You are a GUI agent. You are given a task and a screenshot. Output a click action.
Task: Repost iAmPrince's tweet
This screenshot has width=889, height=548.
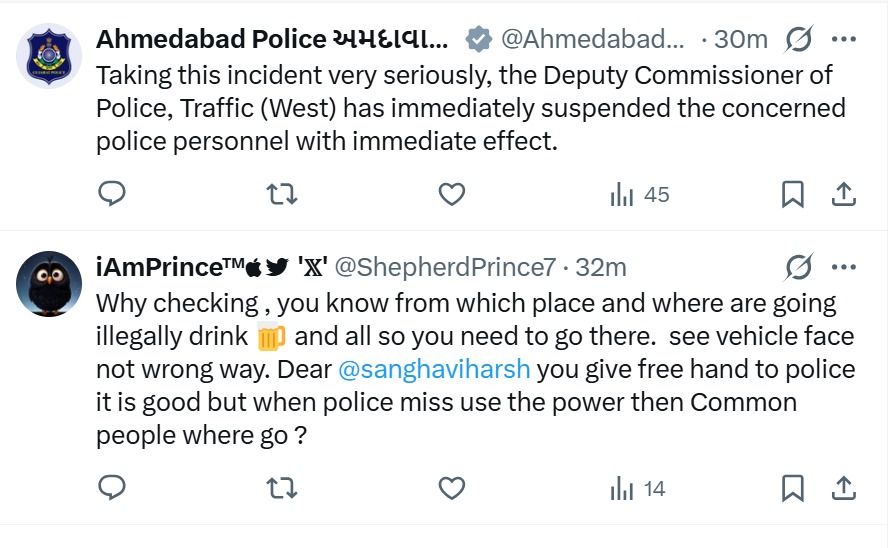click(283, 488)
